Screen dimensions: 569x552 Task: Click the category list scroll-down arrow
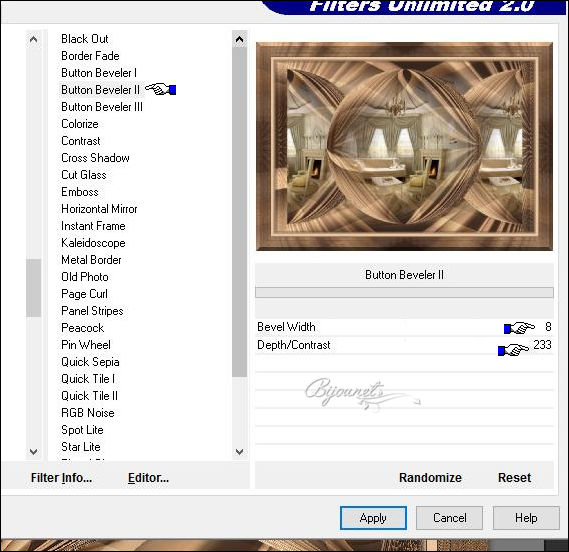pos(33,451)
